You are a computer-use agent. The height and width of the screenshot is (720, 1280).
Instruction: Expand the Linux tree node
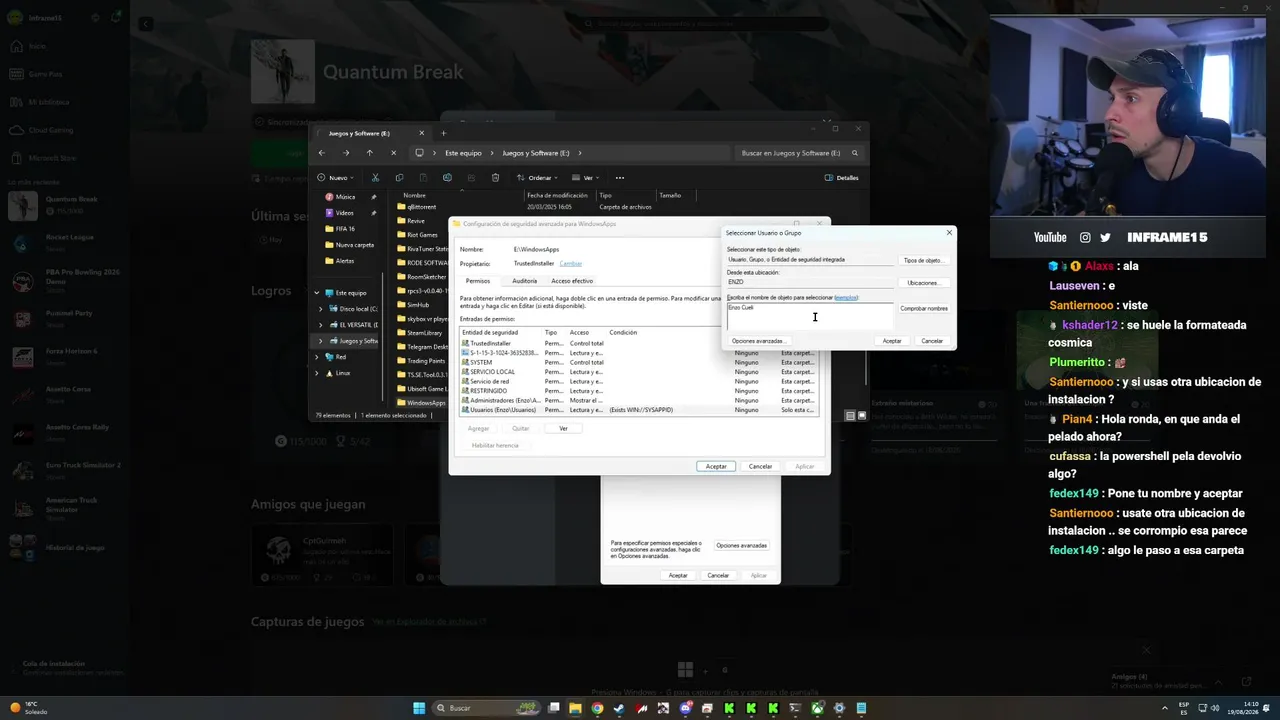318,373
